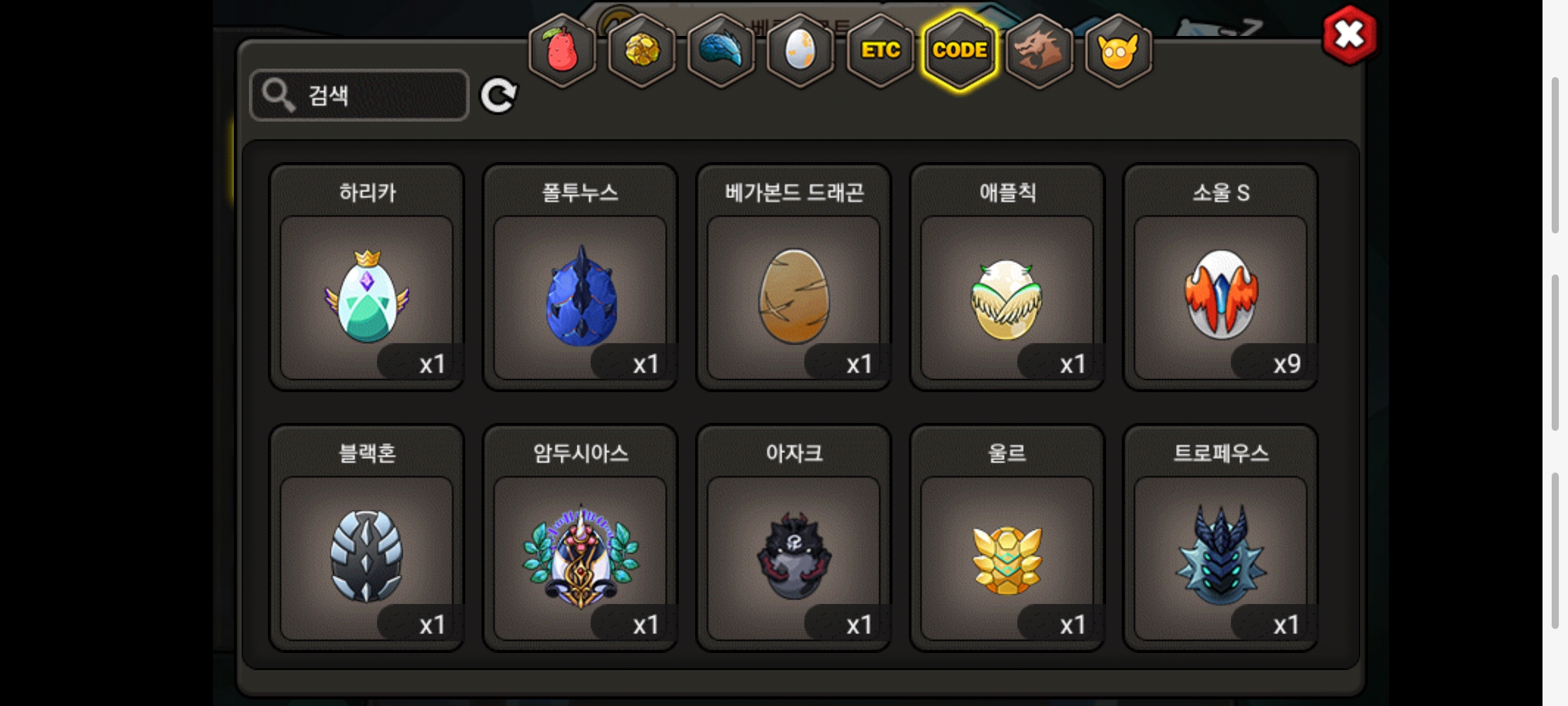Select the 블랙혼 silver horned egg
The image size is (1568, 706).
(367, 538)
